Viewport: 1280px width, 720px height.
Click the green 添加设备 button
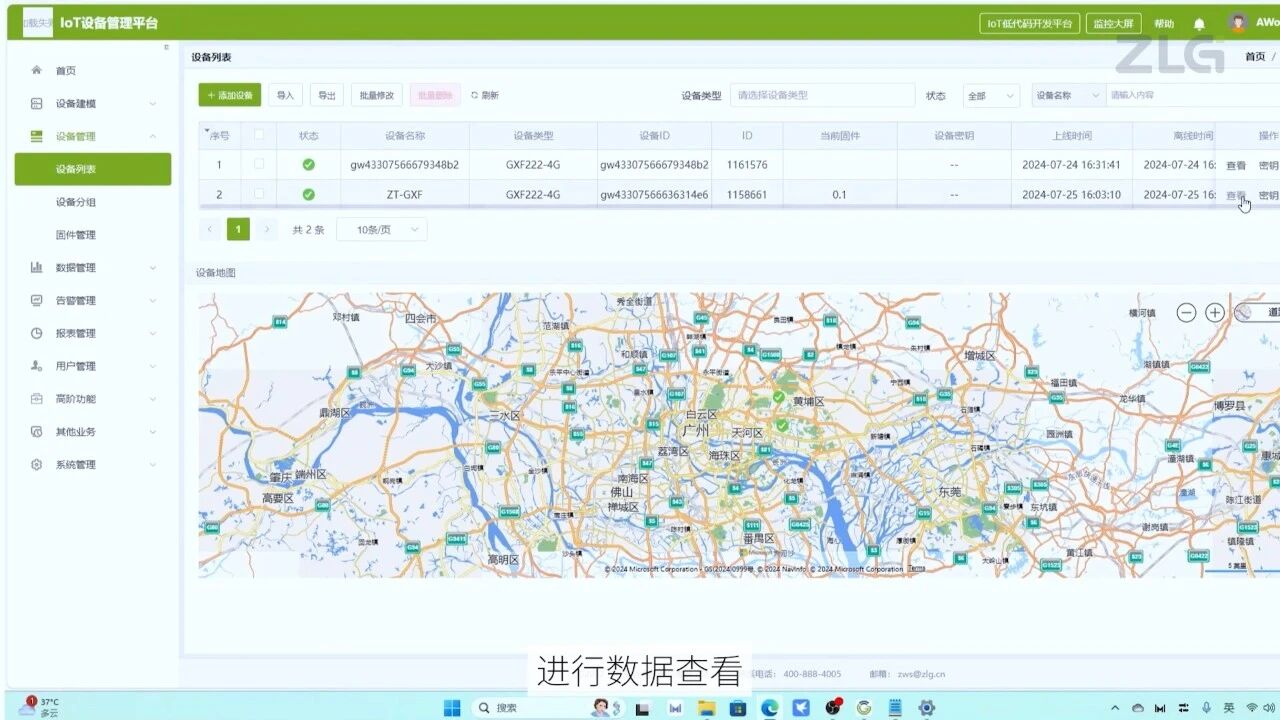pyautogui.click(x=230, y=96)
